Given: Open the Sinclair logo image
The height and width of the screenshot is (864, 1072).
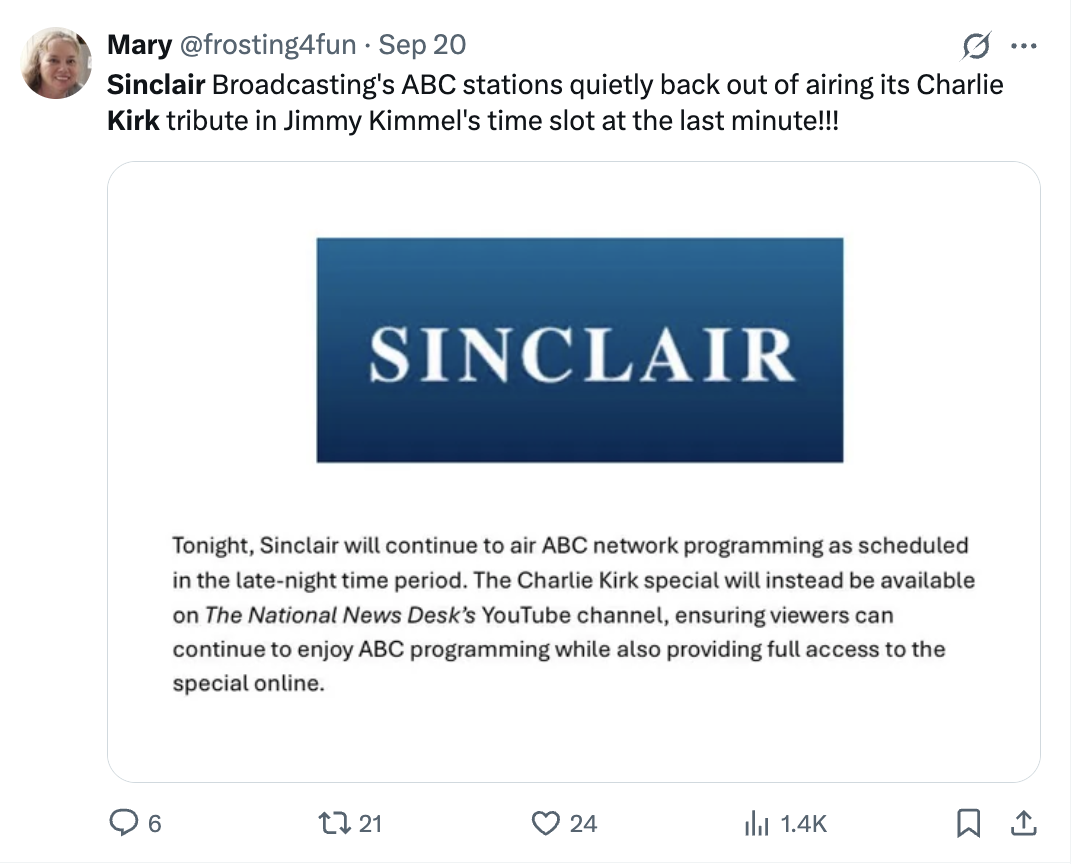Looking at the screenshot, I should click(579, 350).
